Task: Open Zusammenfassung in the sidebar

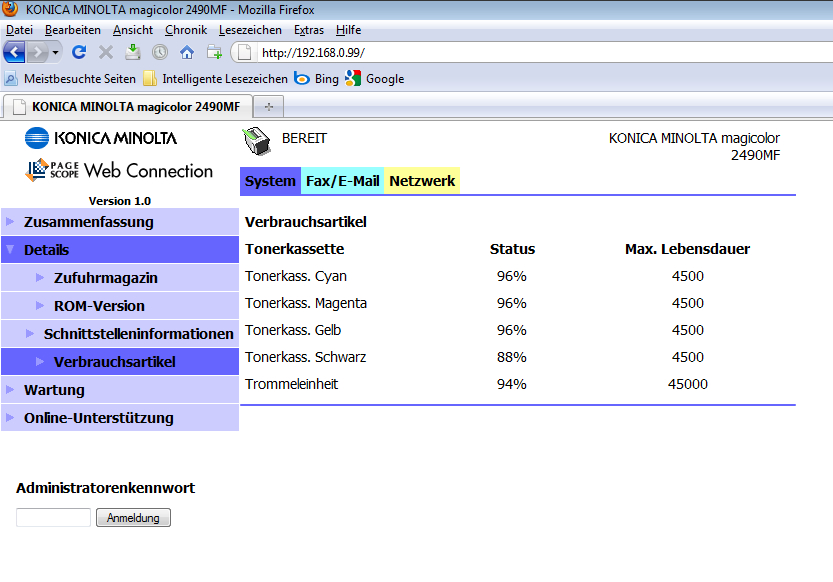Action: 120,222
